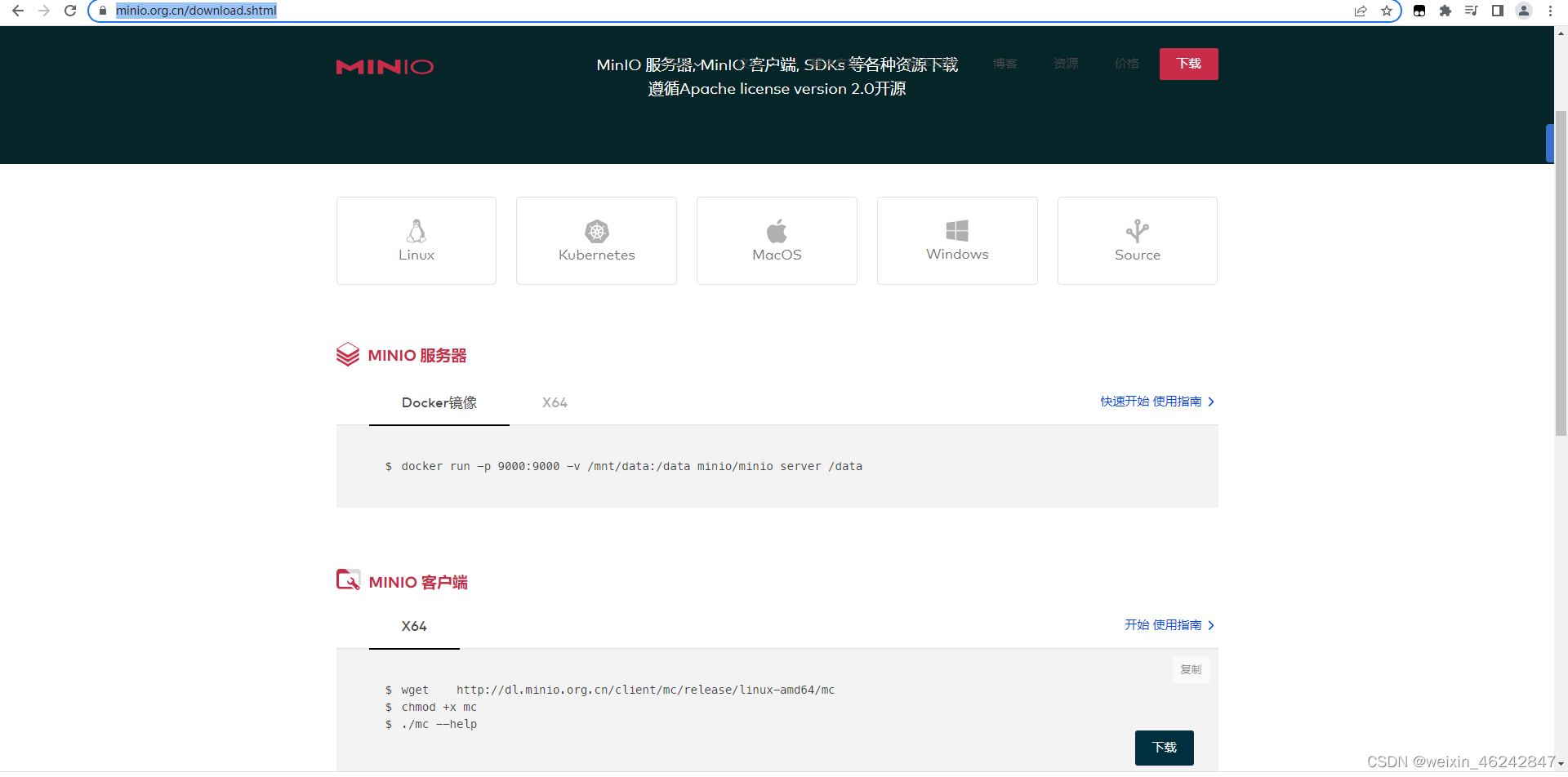
Task: Click the red 下载 button in navbar
Action: [x=1188, y=64]
